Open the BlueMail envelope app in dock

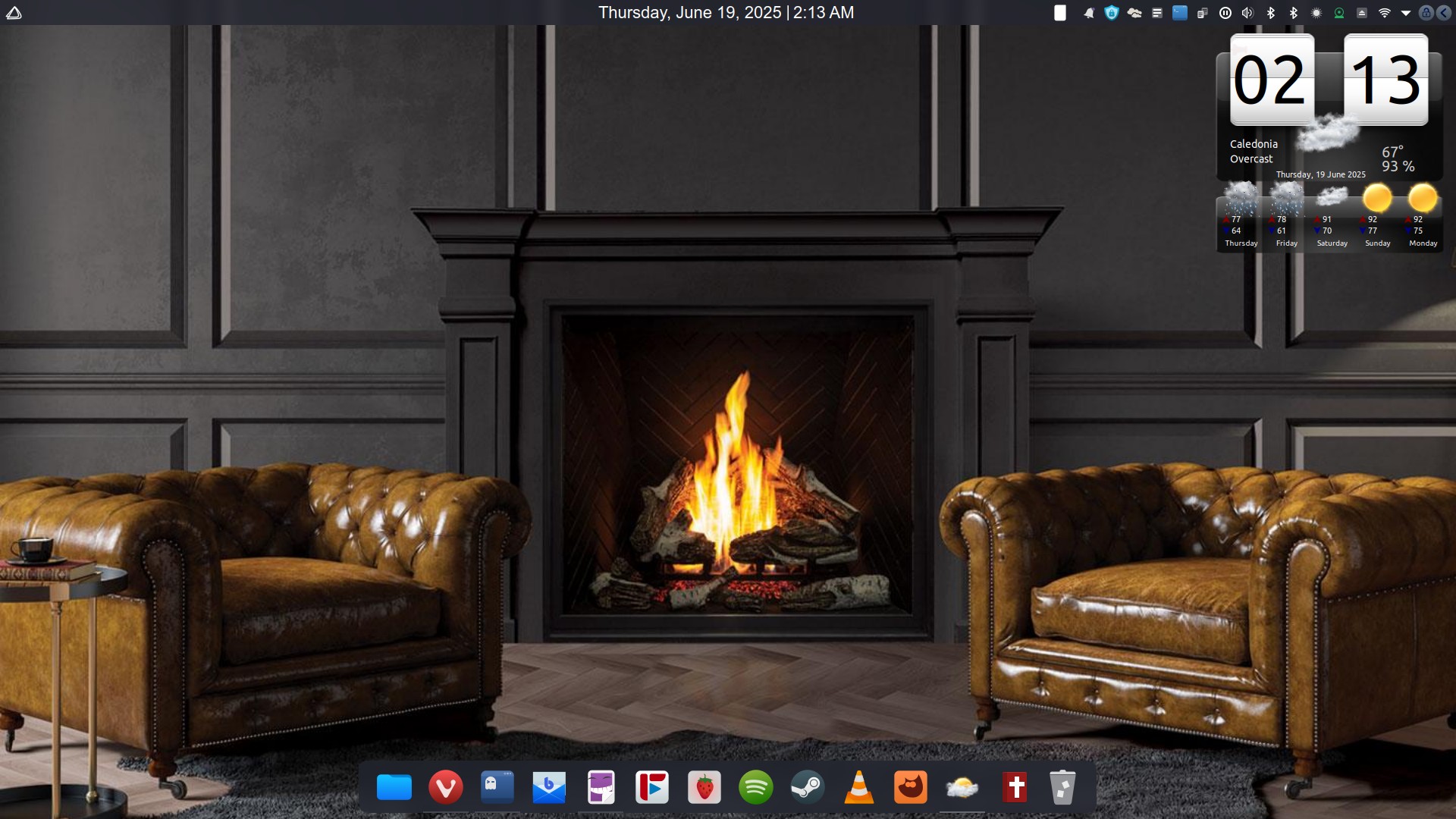point(548,787)
